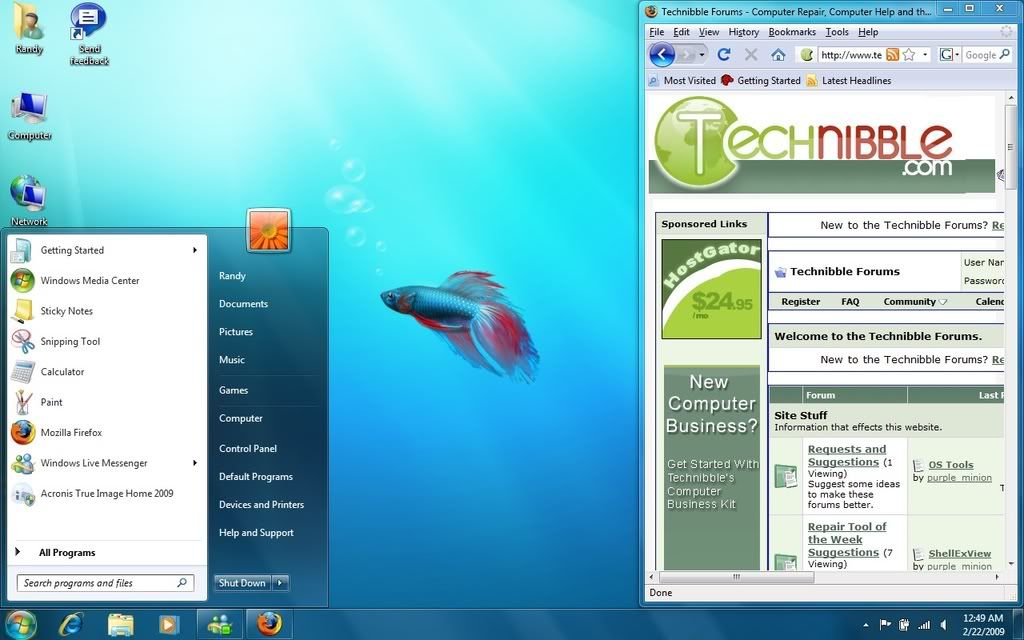Expand Getting Started submenu arrow
Image resolution: width=1024 pixels, height=640 pixels.
click(195, 250)
